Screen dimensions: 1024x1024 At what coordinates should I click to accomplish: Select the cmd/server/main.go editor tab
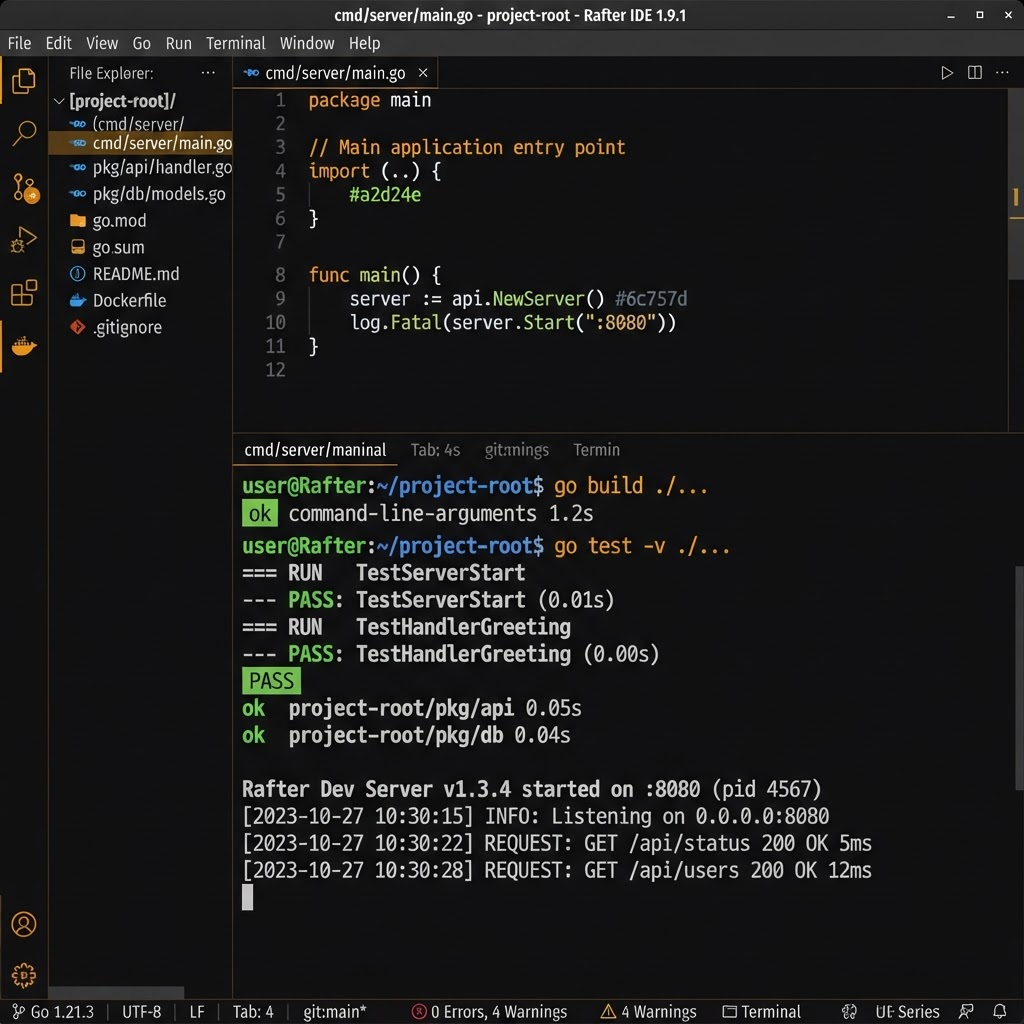(x=335, y=72)
